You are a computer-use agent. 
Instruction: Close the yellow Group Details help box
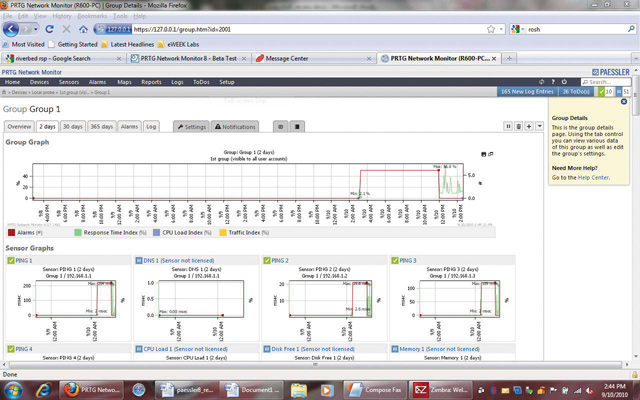[624, 101]
